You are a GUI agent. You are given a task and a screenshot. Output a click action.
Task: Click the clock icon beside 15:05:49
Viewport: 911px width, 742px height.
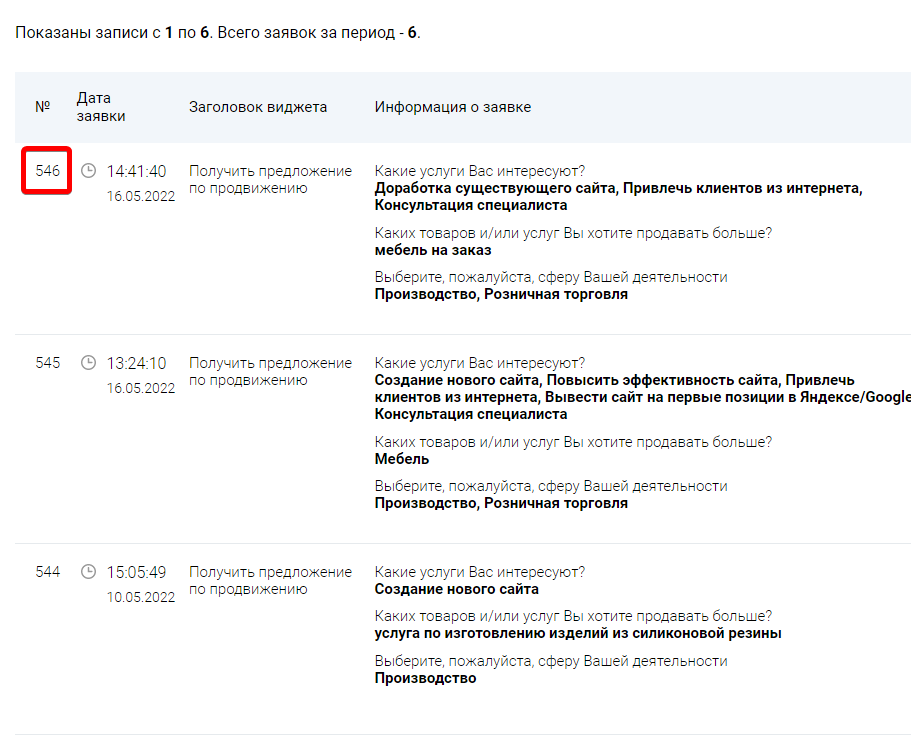[x=88, y=572]
